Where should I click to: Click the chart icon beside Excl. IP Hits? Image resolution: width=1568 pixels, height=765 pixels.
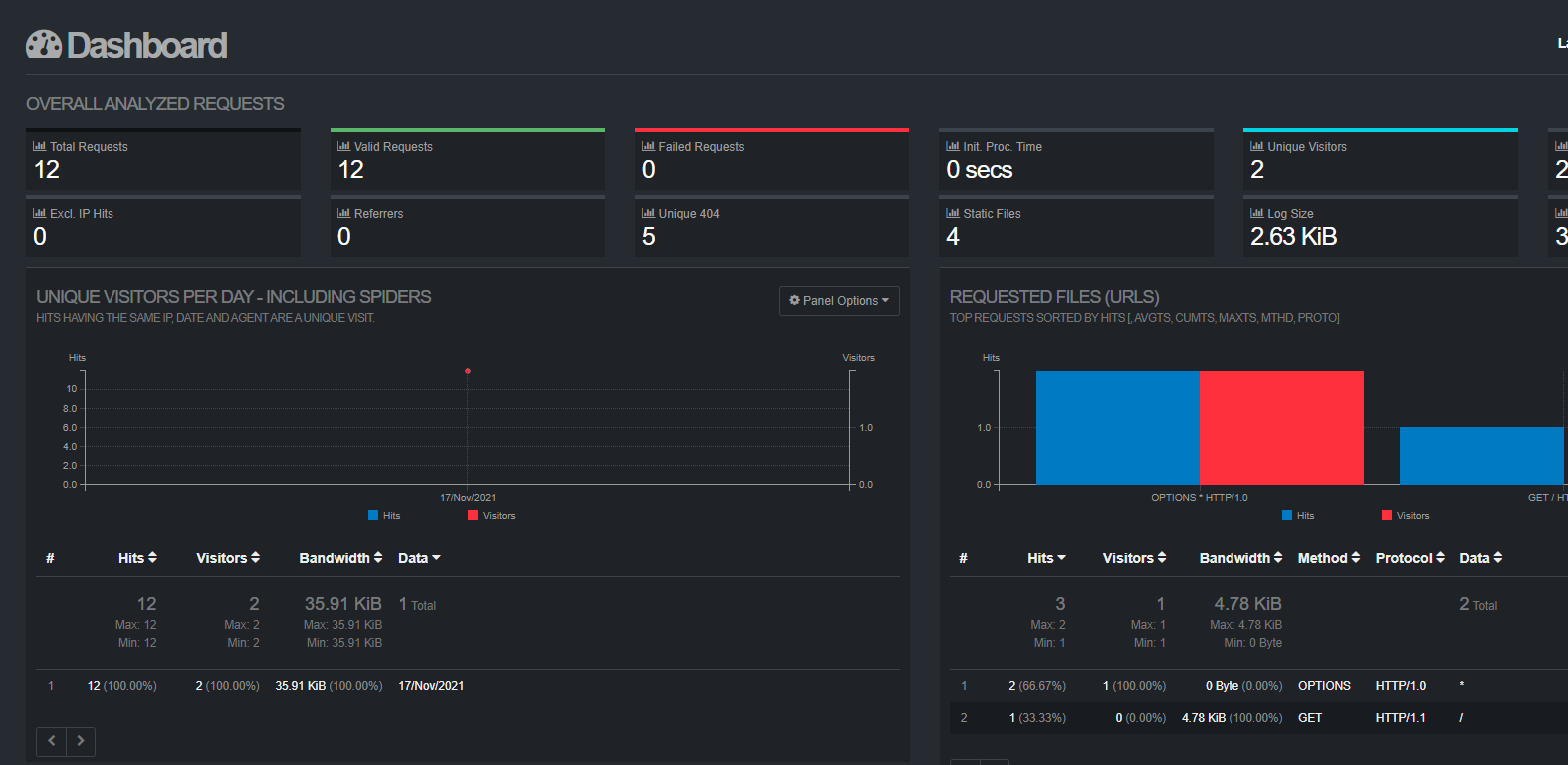pyautogui.click(x=40, y=213)
